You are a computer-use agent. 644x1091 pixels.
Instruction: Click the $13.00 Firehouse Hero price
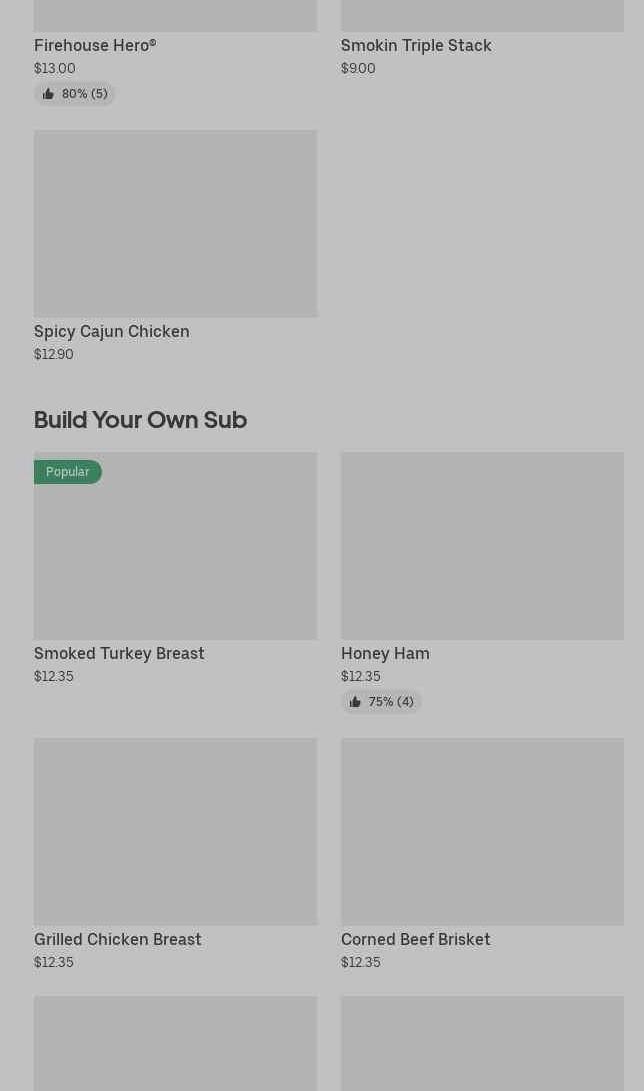55,68
